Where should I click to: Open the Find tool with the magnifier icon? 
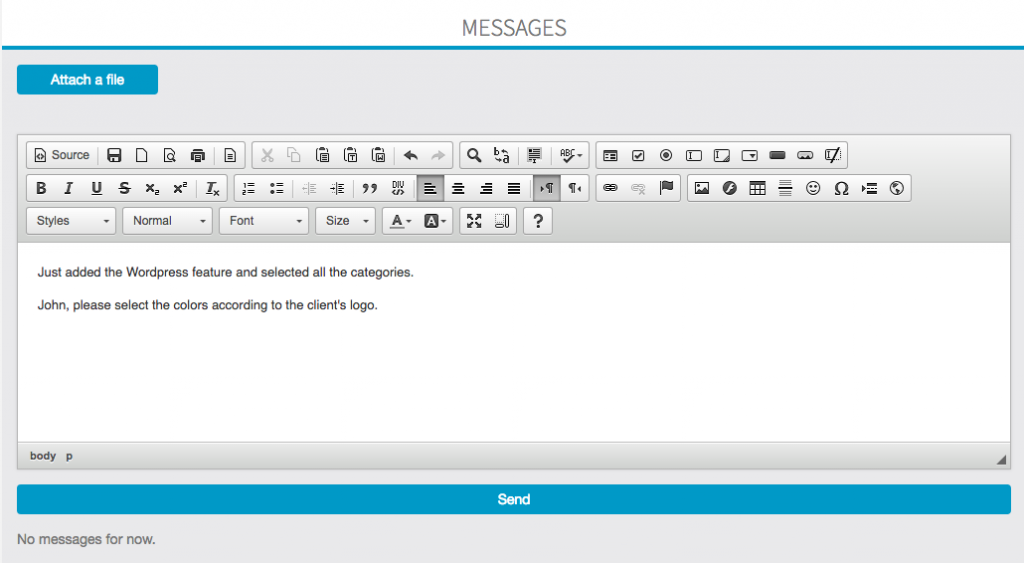474,155
